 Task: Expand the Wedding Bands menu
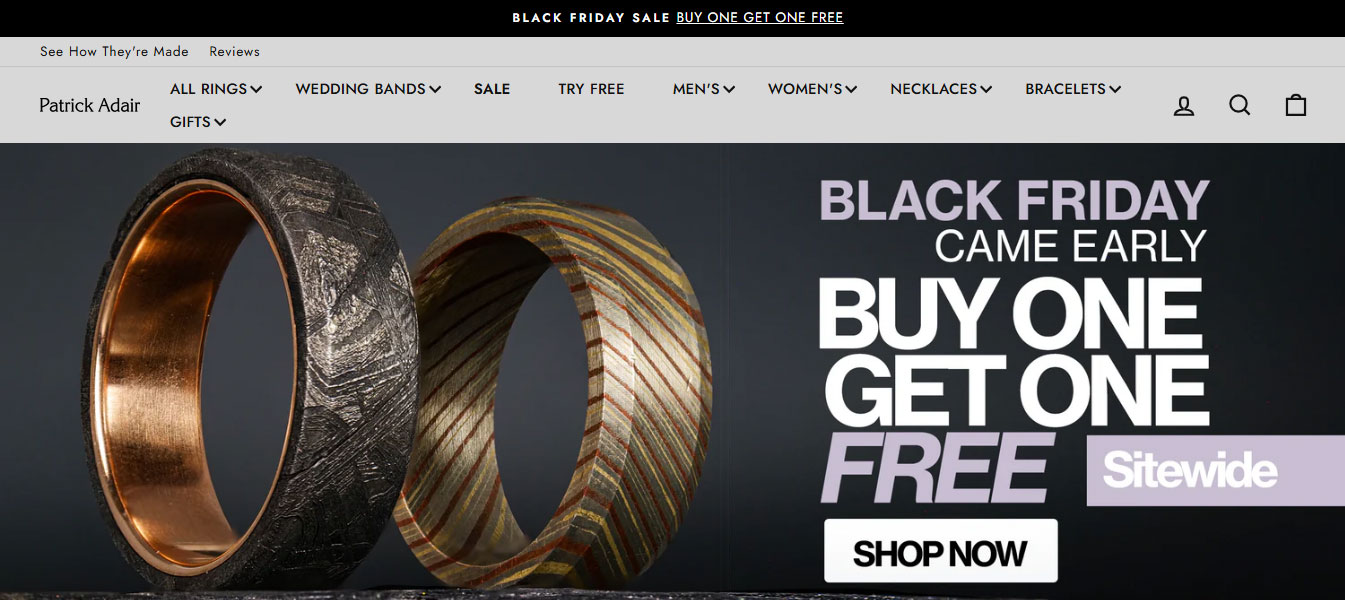(368, 89)
